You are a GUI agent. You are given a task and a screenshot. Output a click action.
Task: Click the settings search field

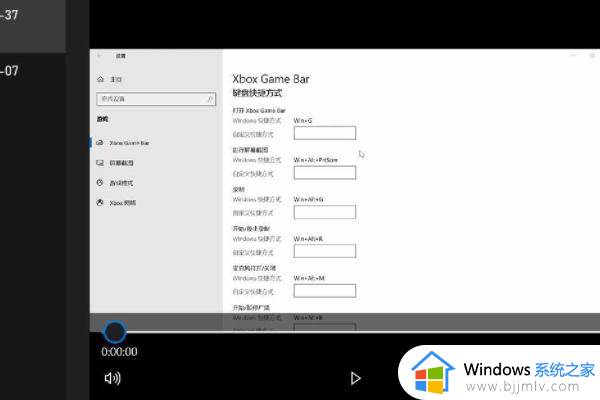point(156,99)
